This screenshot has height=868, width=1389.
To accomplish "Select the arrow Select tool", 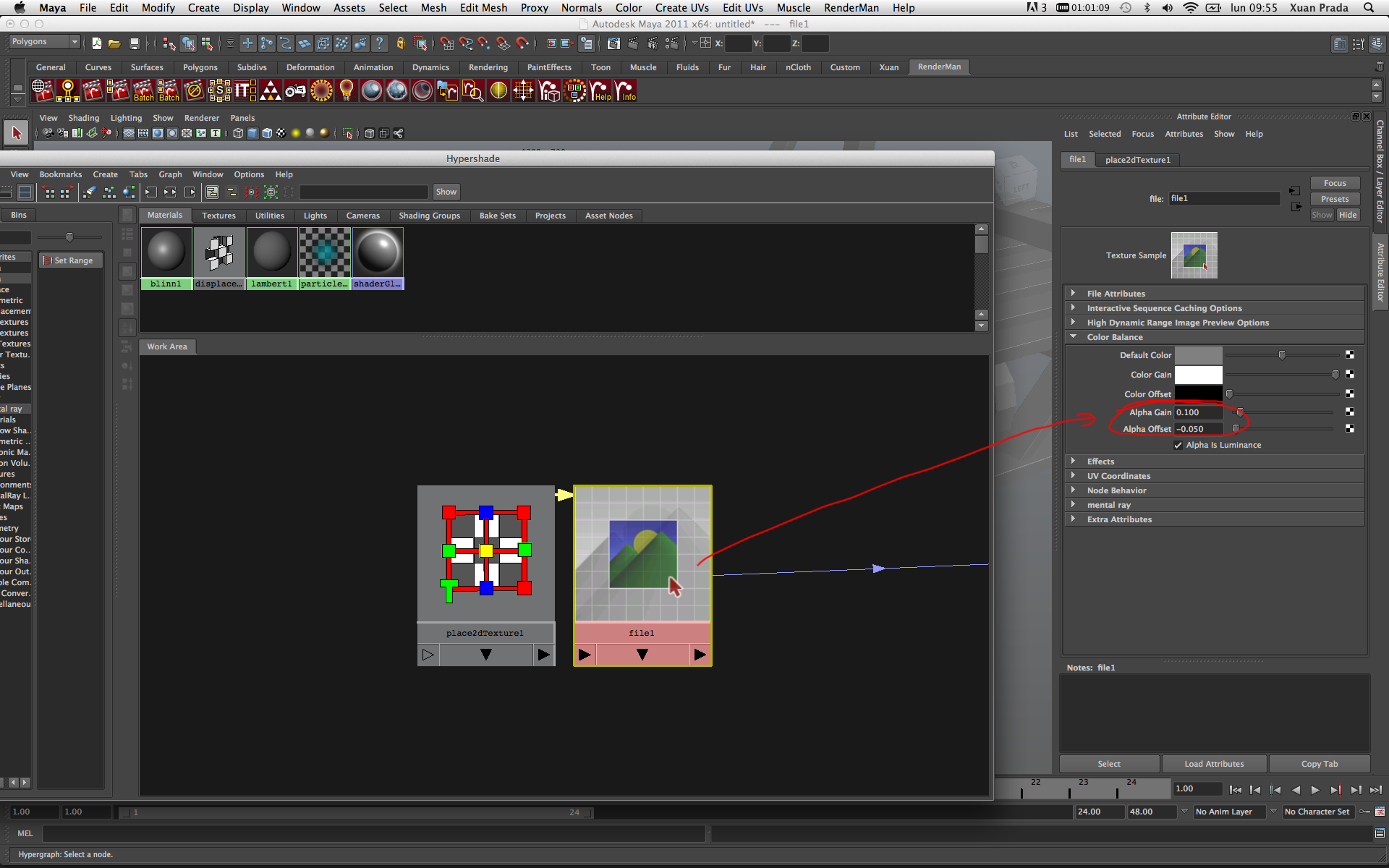I will tap(16, 133).
